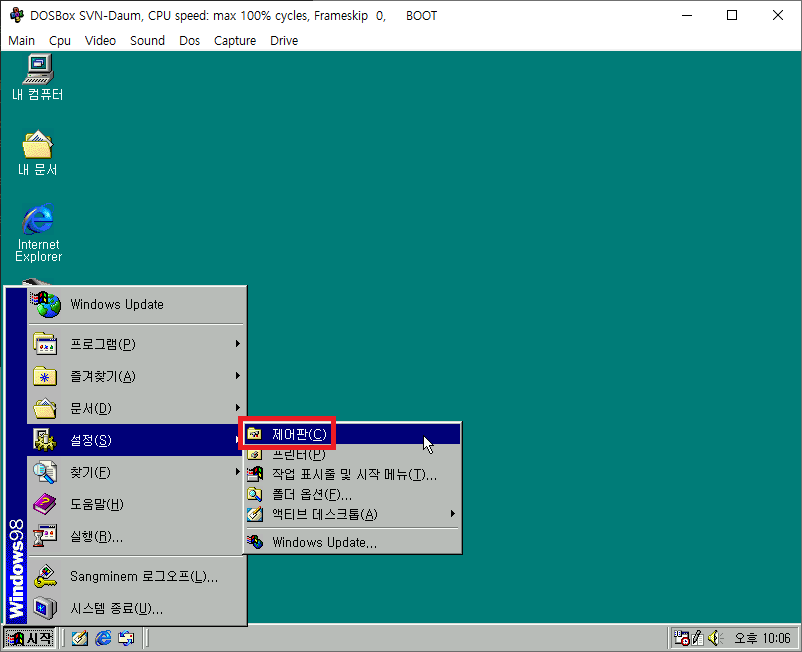Click Windows Update globe icon in Start menu
The width and height of the screenshot is (802, 652).
46,304
